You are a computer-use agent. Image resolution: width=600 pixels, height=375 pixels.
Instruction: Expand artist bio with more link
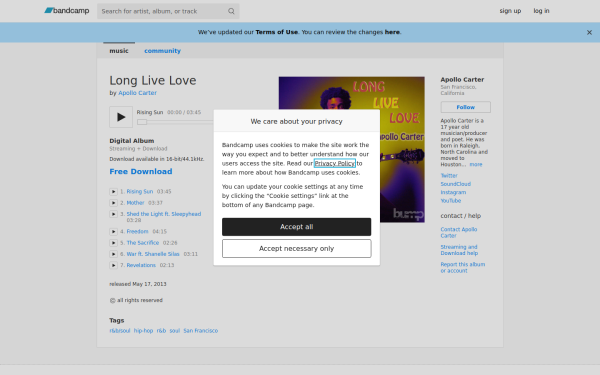pyautogui.click(x=476, y=165)
